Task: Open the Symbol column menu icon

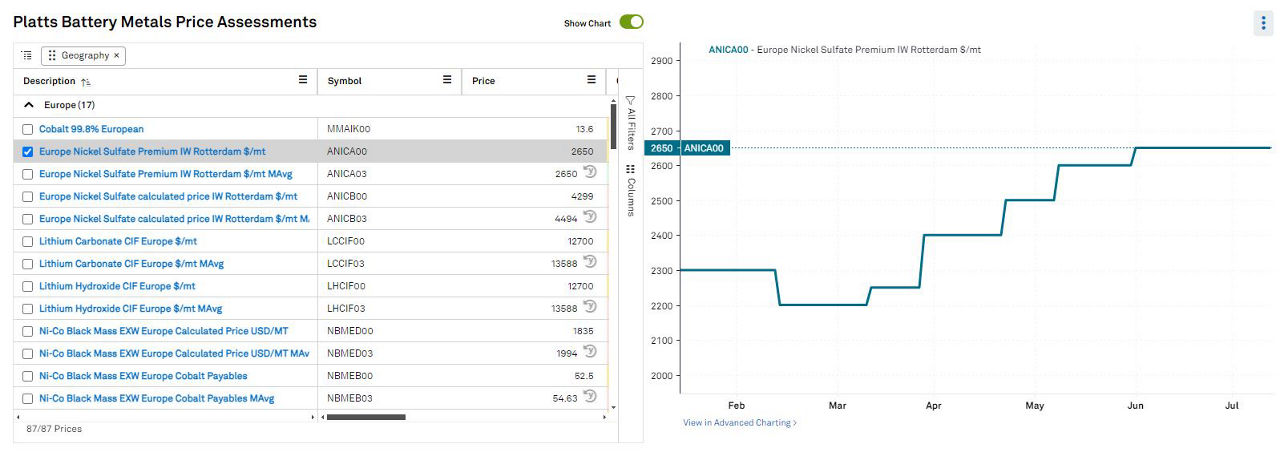Action: [447, 80]
